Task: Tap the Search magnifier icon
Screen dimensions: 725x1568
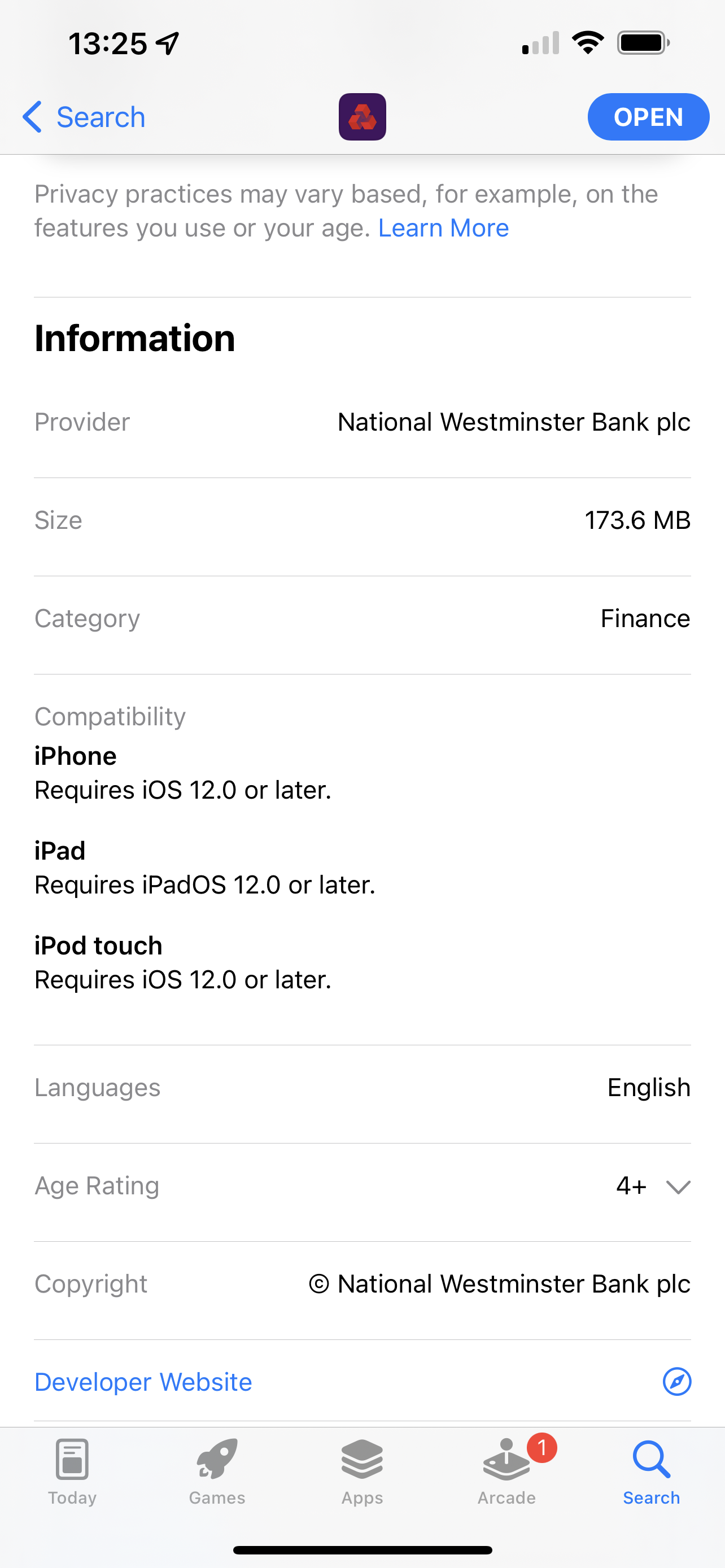Action: coord(652,1459)
